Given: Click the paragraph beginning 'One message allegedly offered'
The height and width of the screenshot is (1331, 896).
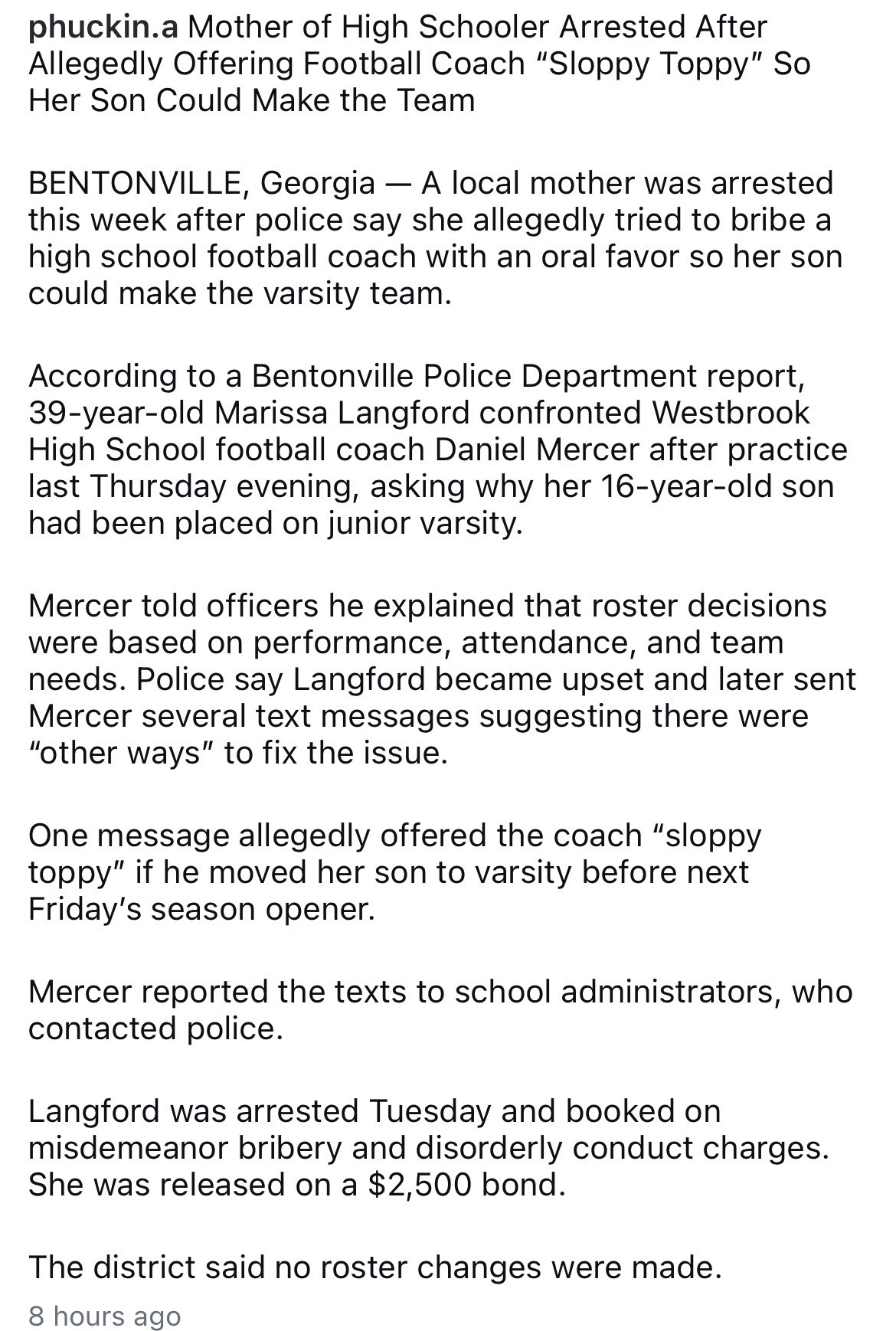Looking at the screenshot, I should pos(395,872).
